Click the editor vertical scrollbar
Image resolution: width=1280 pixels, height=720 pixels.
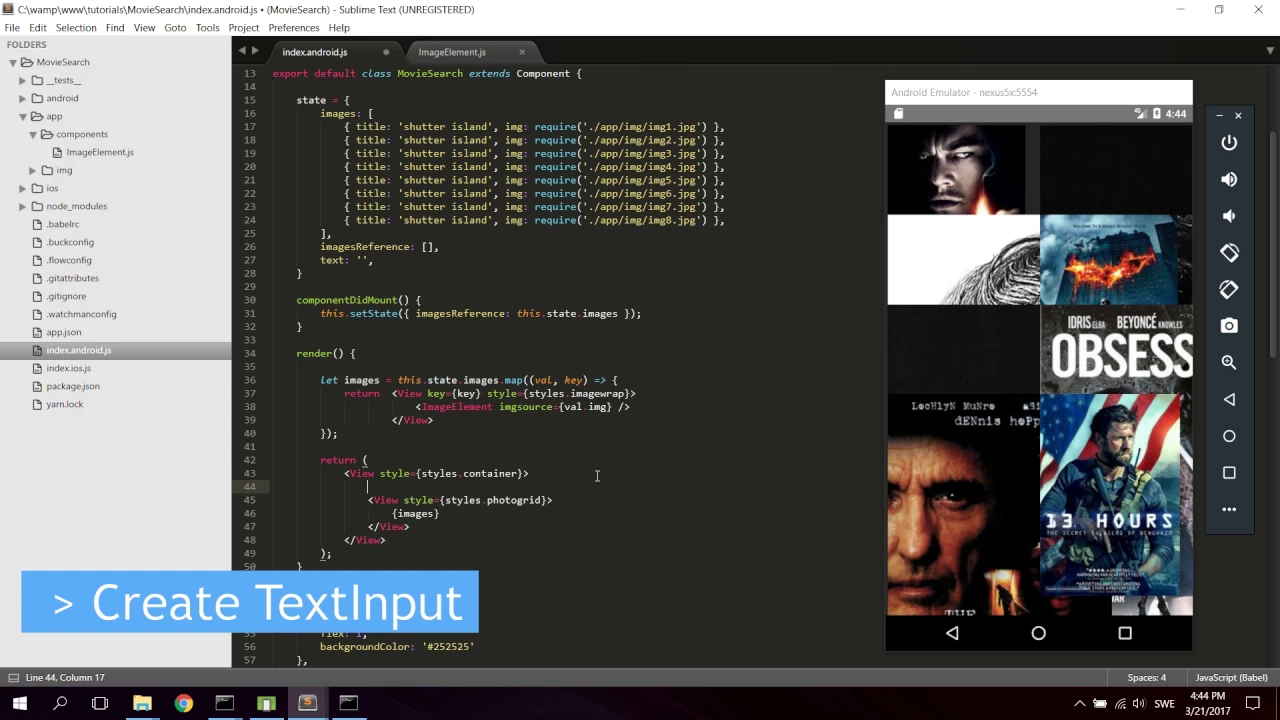1272,245
